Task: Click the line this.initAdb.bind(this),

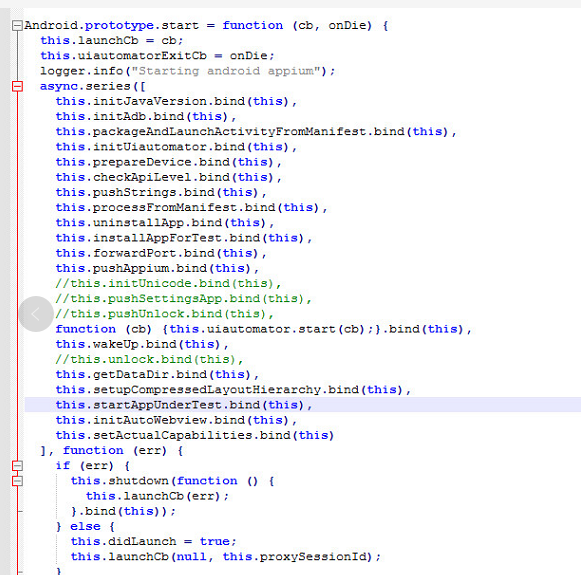Action: click(146, 117)
